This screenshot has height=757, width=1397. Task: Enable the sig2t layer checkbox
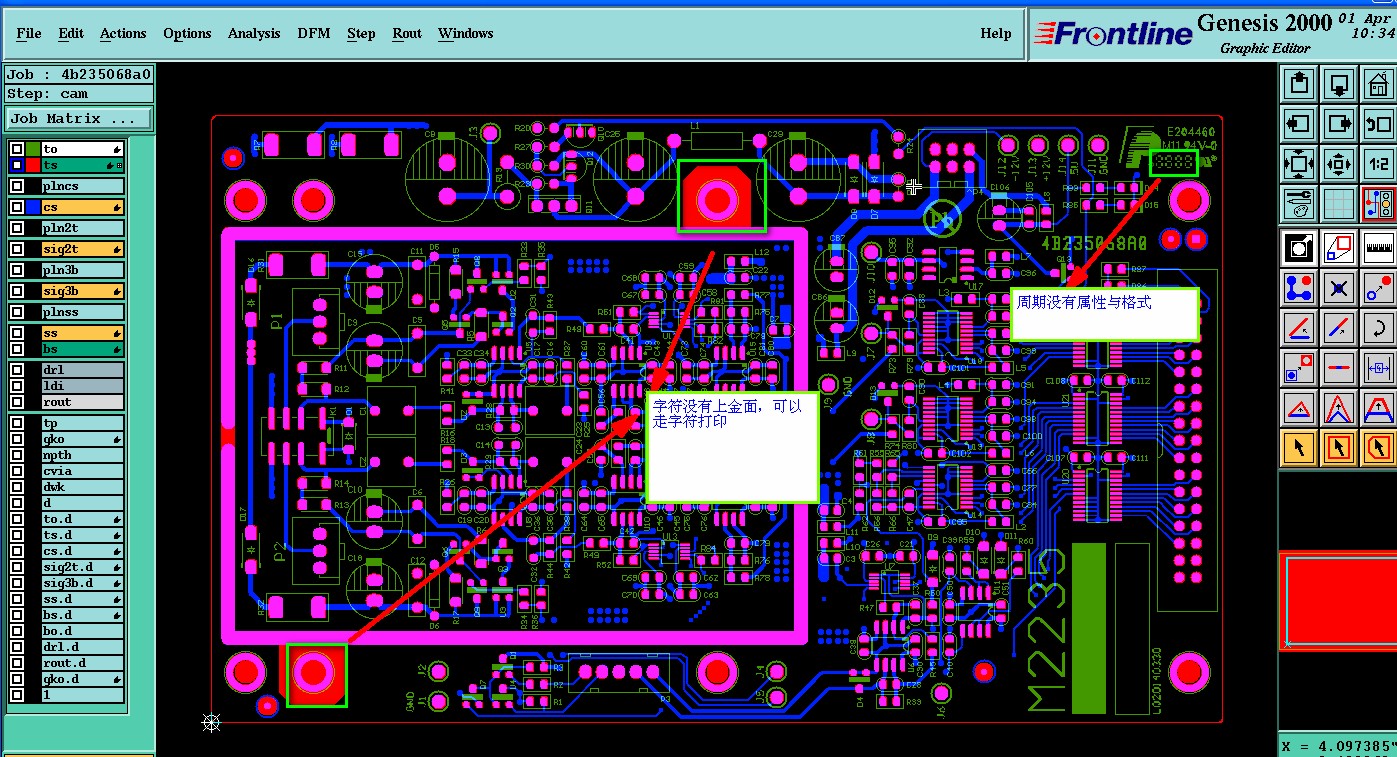[x=17, y=249]
